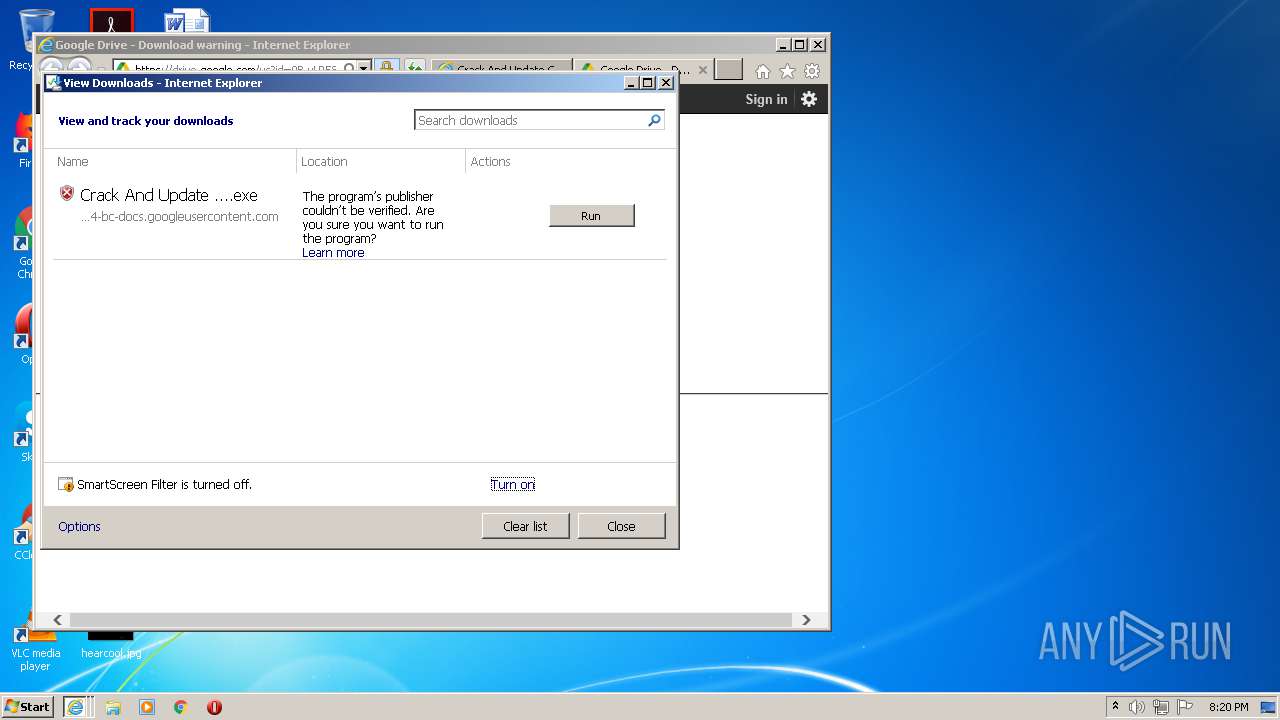Click the IE security lock icon
The image size is (1280, 720).
point(386,68)
